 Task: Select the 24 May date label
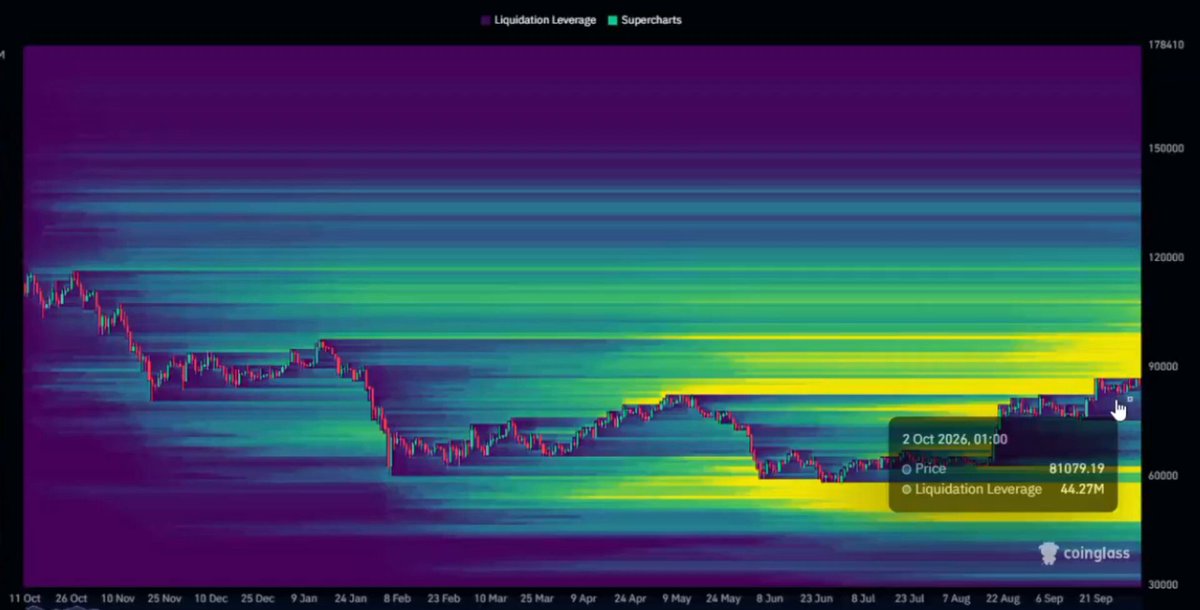[x=723, y=598]
